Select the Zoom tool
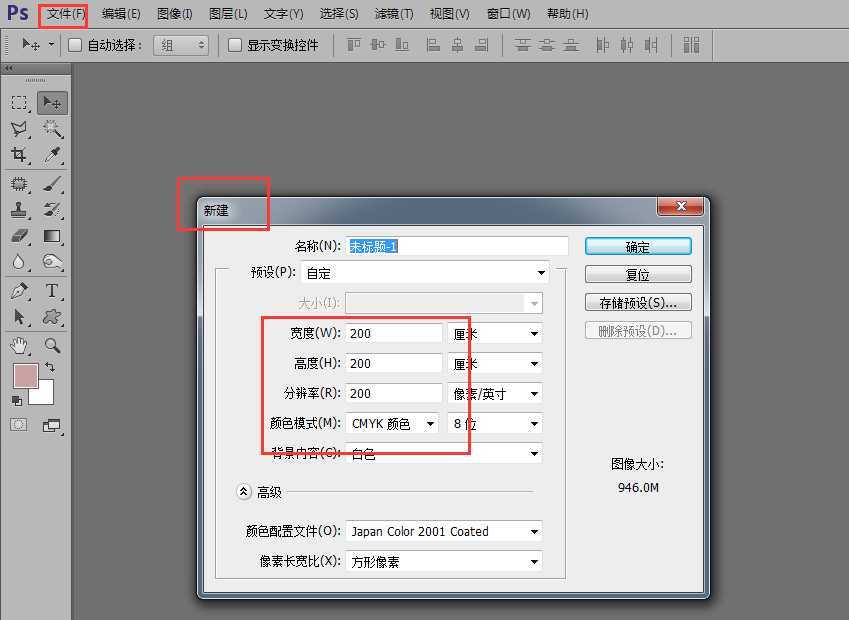The height and width of the screenshot is (620, 849). 52,345
